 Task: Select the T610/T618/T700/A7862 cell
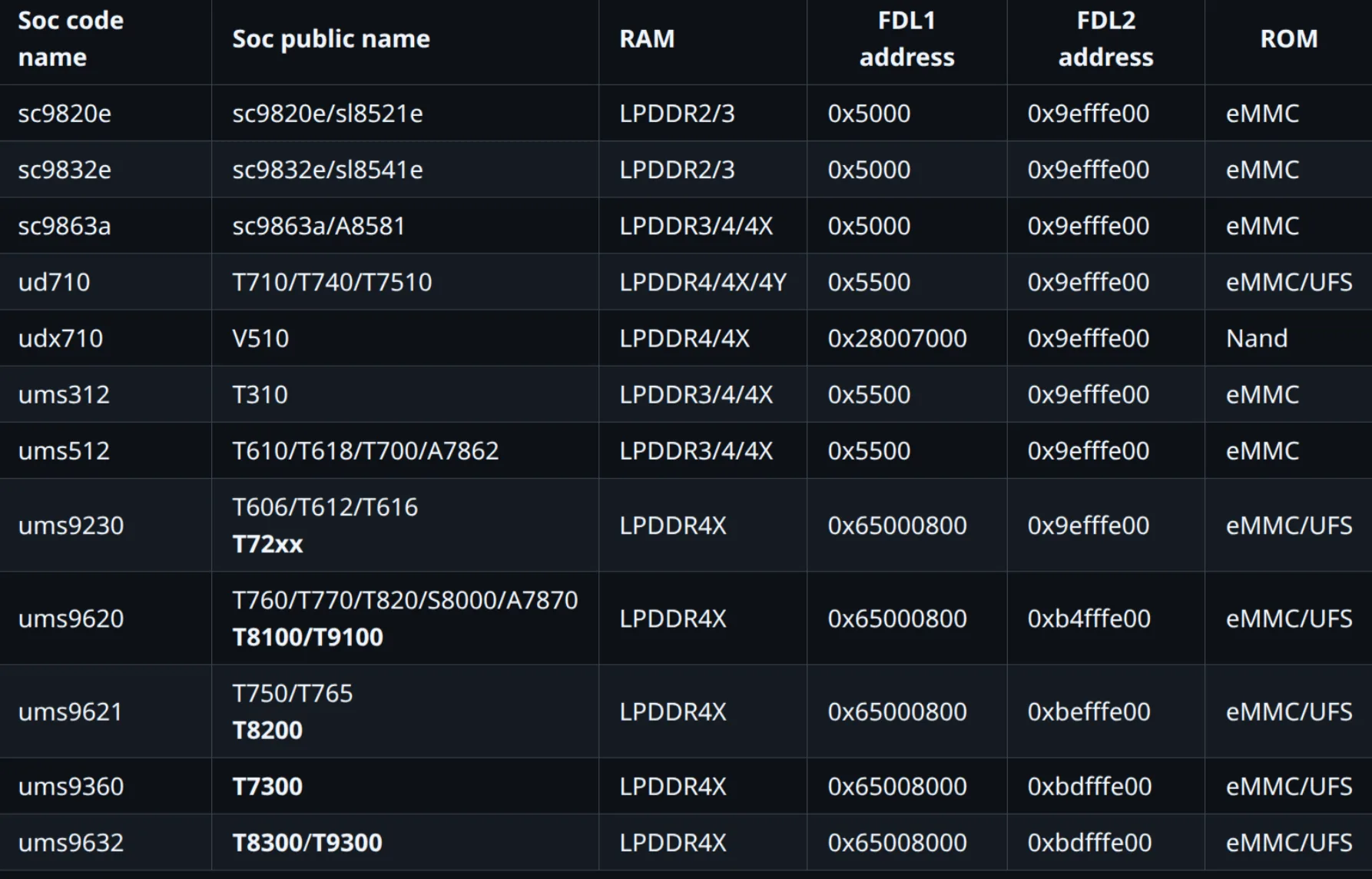coord(366,451)
